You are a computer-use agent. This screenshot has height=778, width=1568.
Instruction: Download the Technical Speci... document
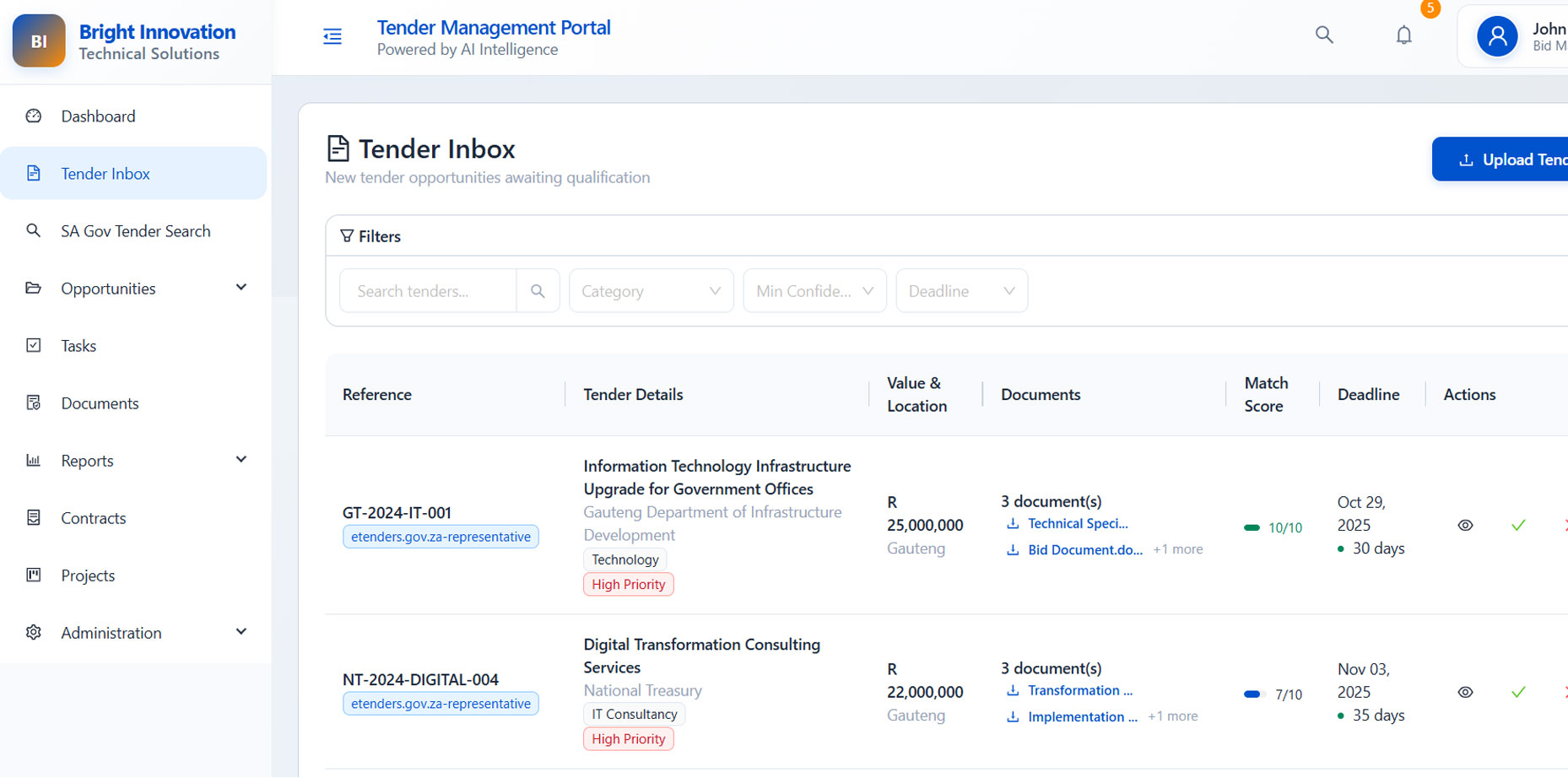click(1077, 524)
